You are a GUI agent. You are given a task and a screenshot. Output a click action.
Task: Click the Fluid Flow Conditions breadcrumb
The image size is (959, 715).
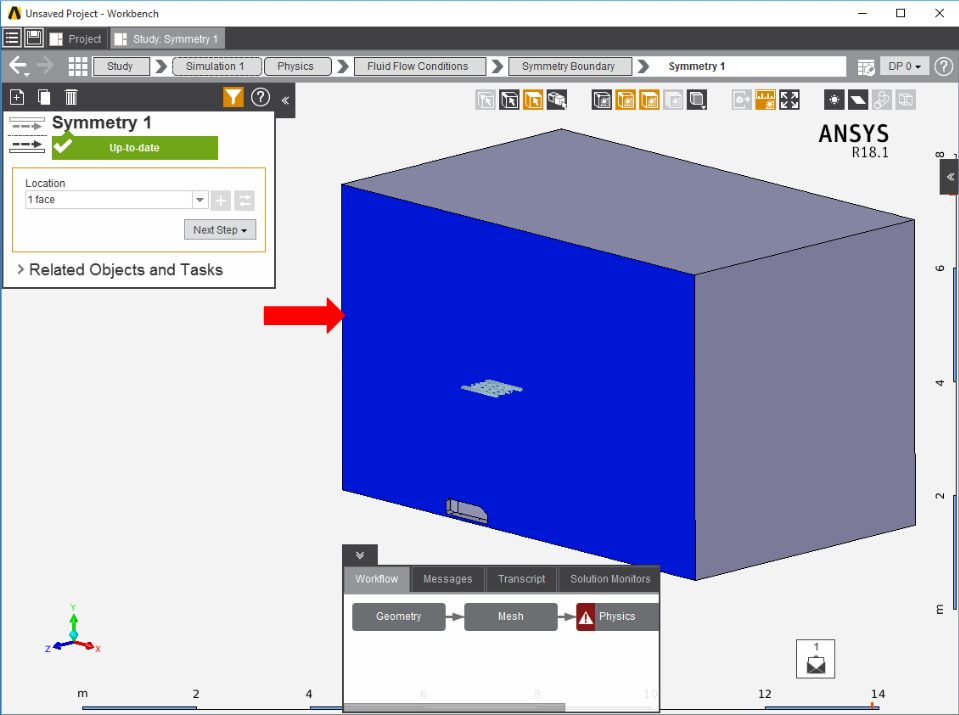[418, 66]
